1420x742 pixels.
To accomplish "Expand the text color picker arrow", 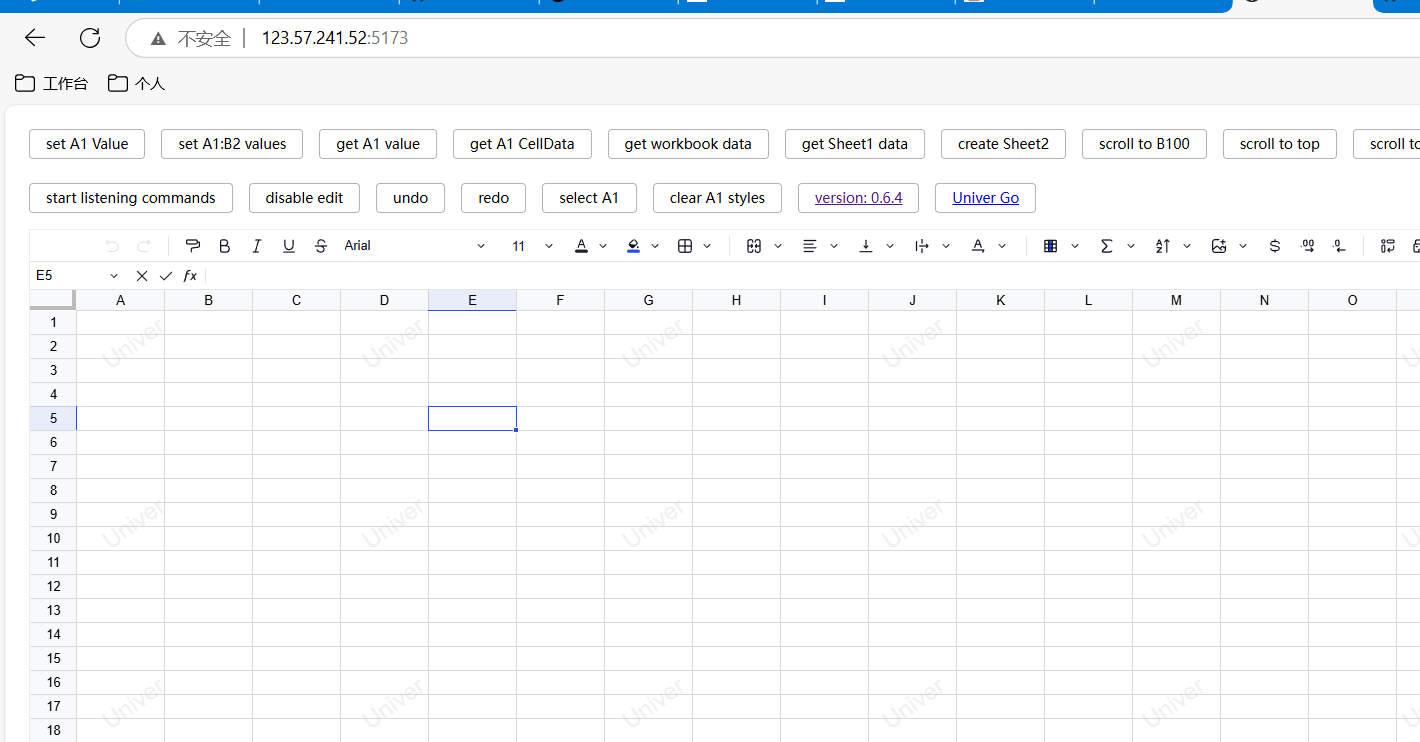I will [603, 246].
